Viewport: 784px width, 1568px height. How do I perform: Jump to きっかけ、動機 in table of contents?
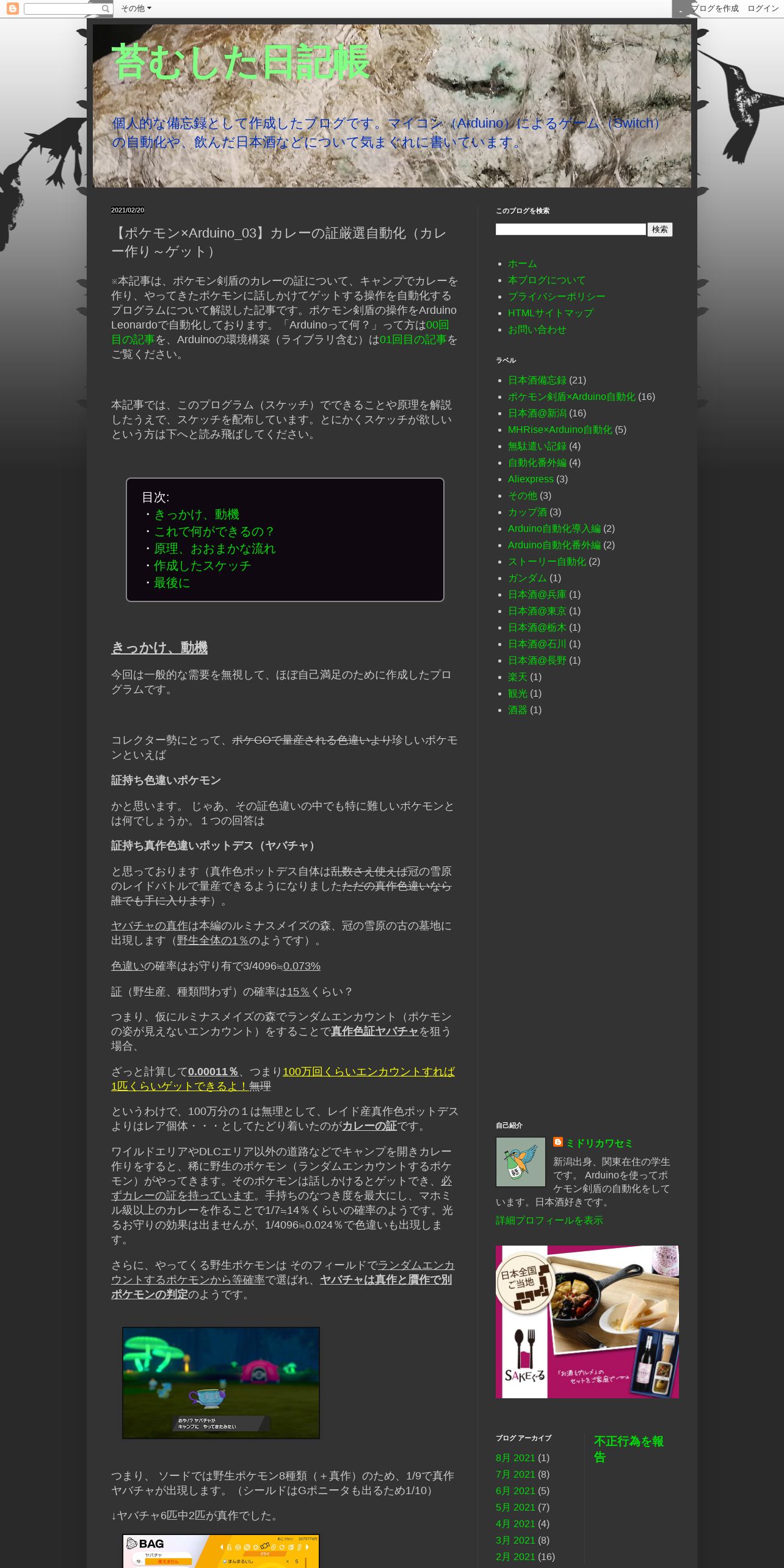point(196,515)
